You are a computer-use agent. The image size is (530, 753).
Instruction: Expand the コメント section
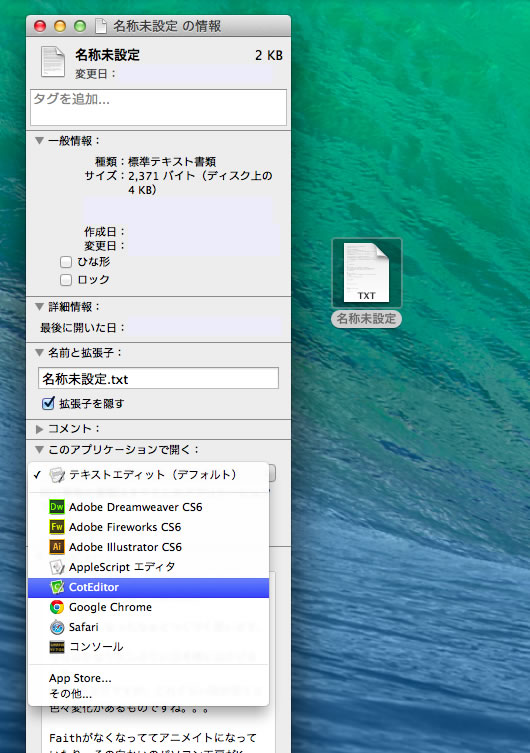pos(39,429)
